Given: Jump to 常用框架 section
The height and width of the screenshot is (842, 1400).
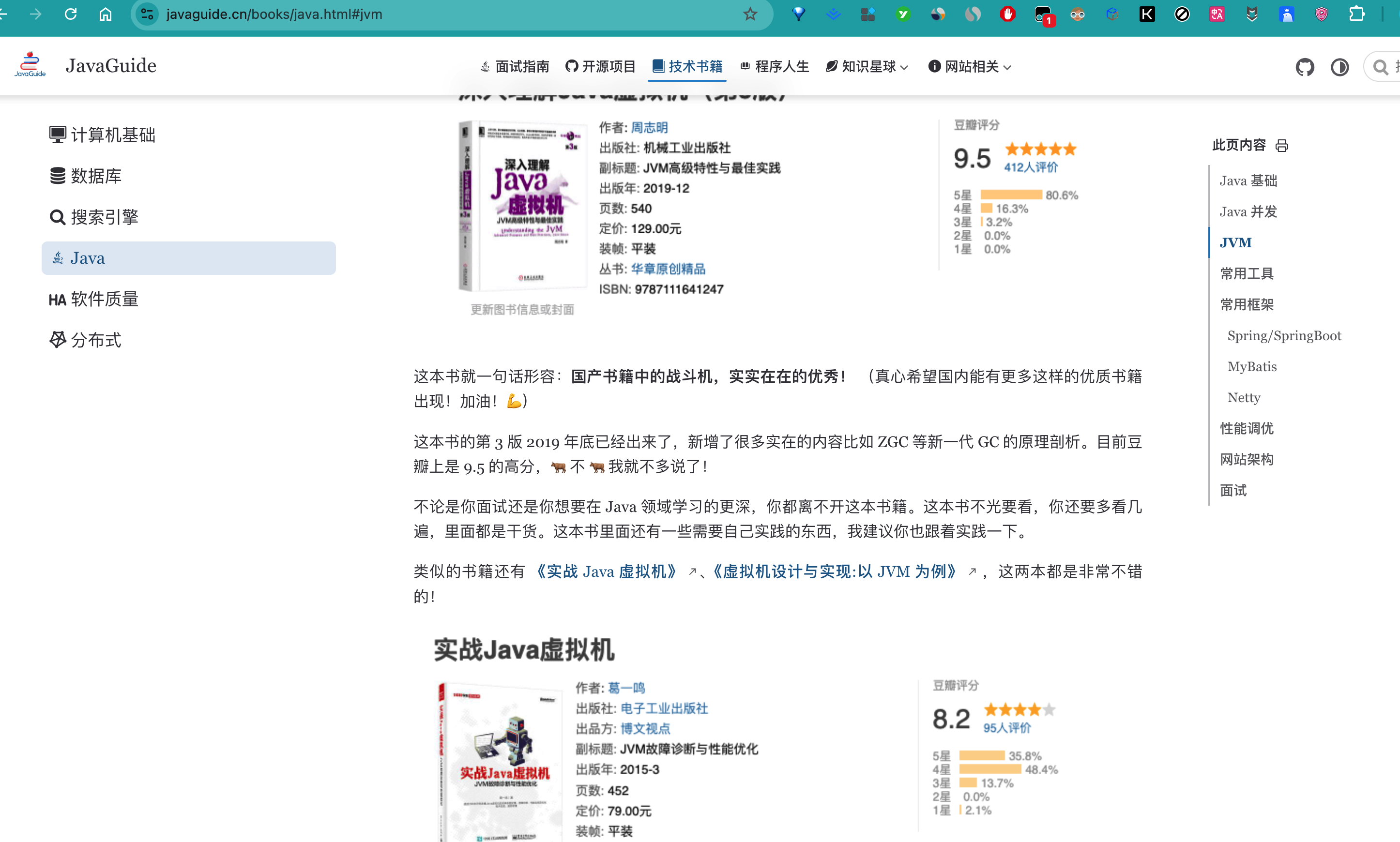Looking at the screenshot, I should coord(1247,305).
